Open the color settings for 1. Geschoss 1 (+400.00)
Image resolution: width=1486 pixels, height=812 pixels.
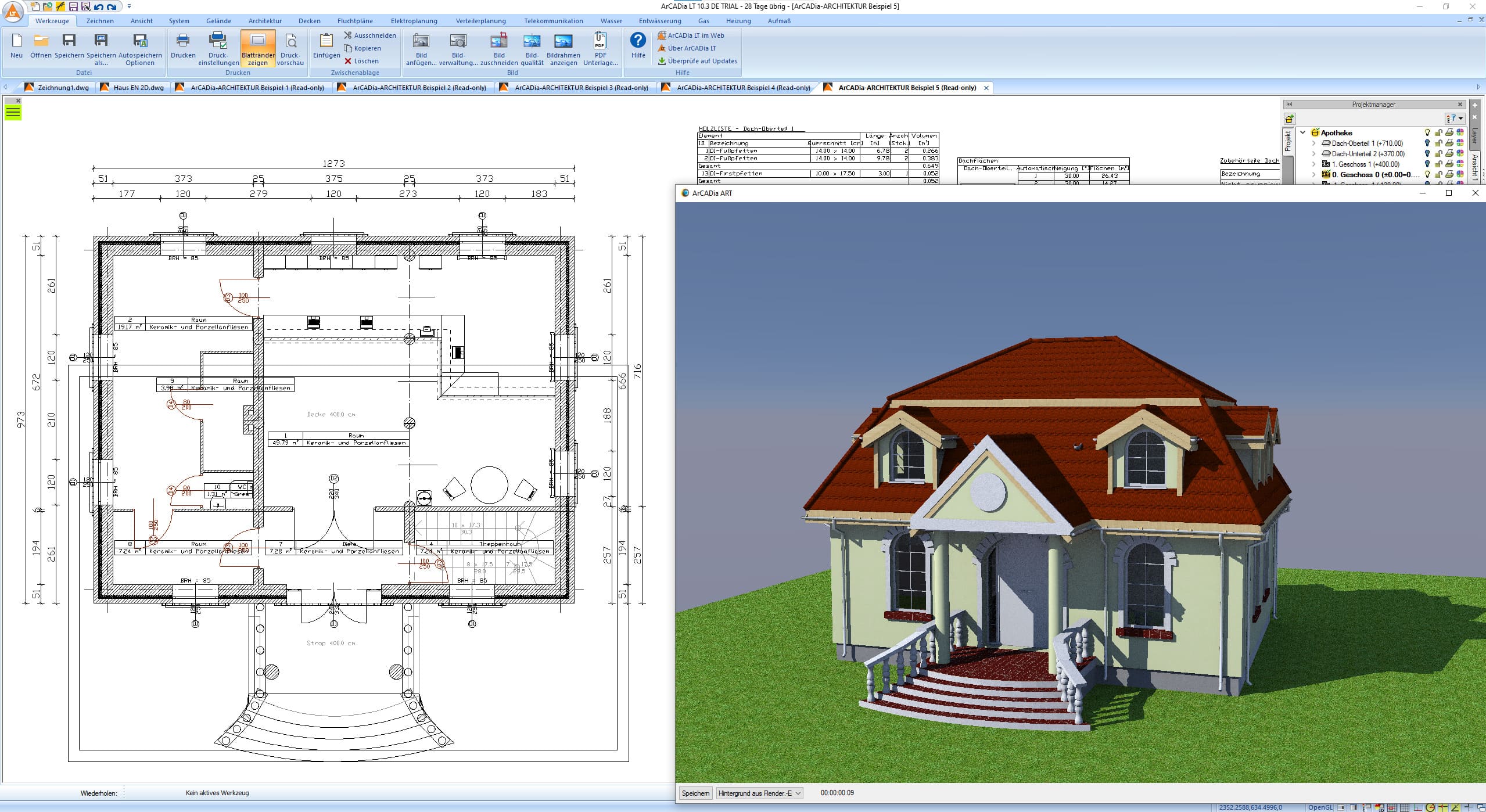(1460, 164)
